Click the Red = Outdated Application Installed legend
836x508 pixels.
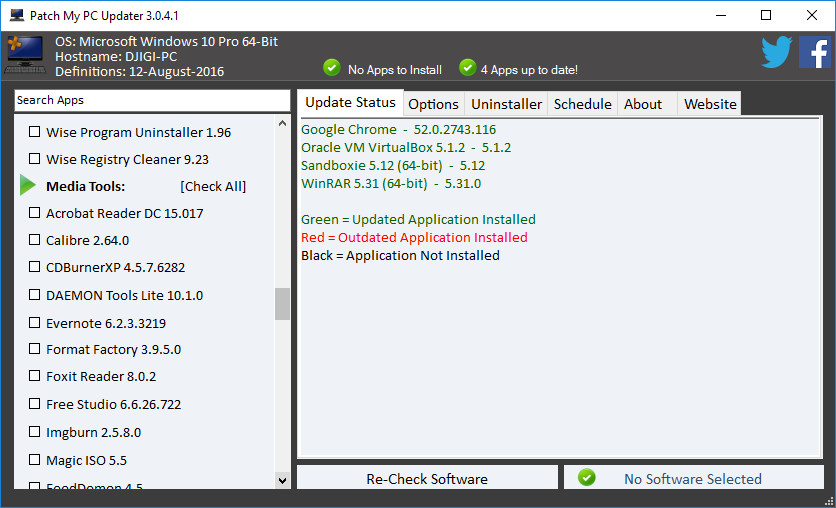point(414,238)
